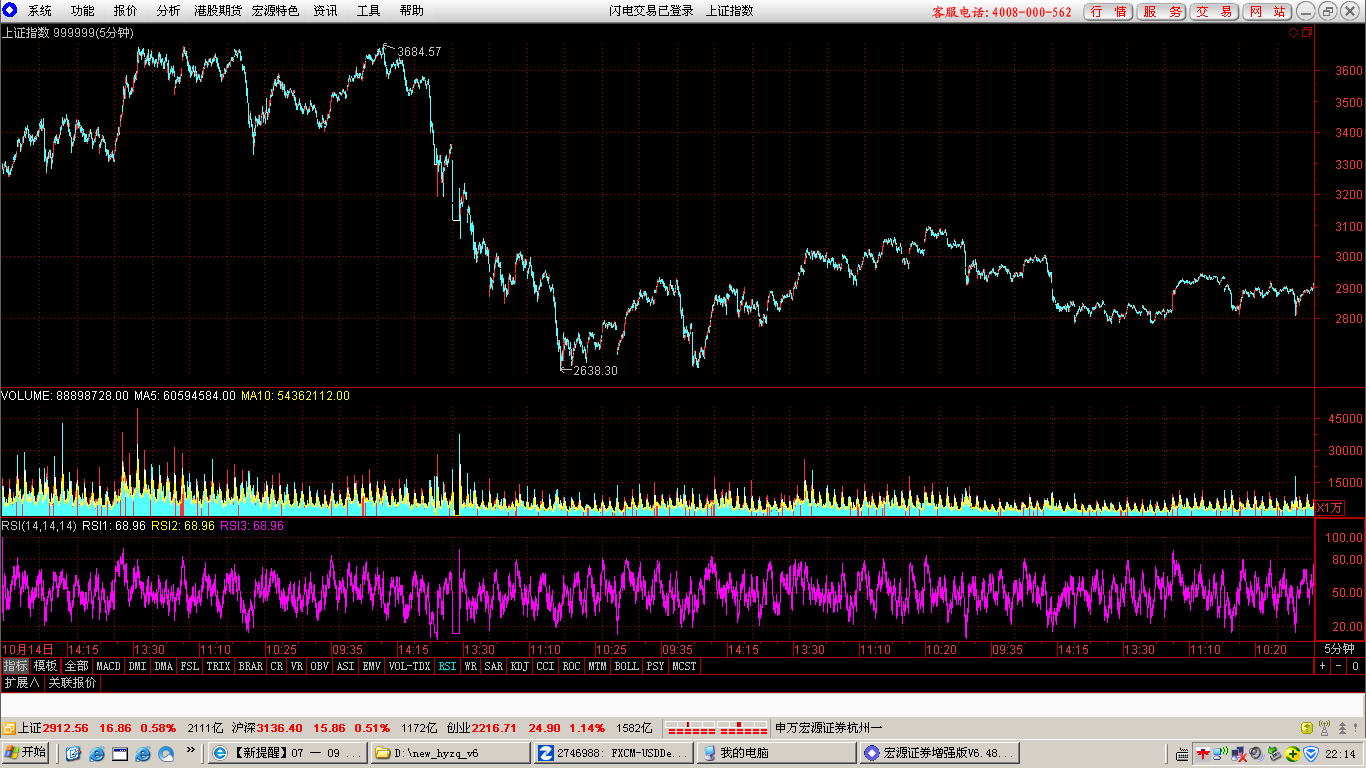
Task: Switch indicator to KDJ
Action: pyautogui.click(x=520, y=666)
